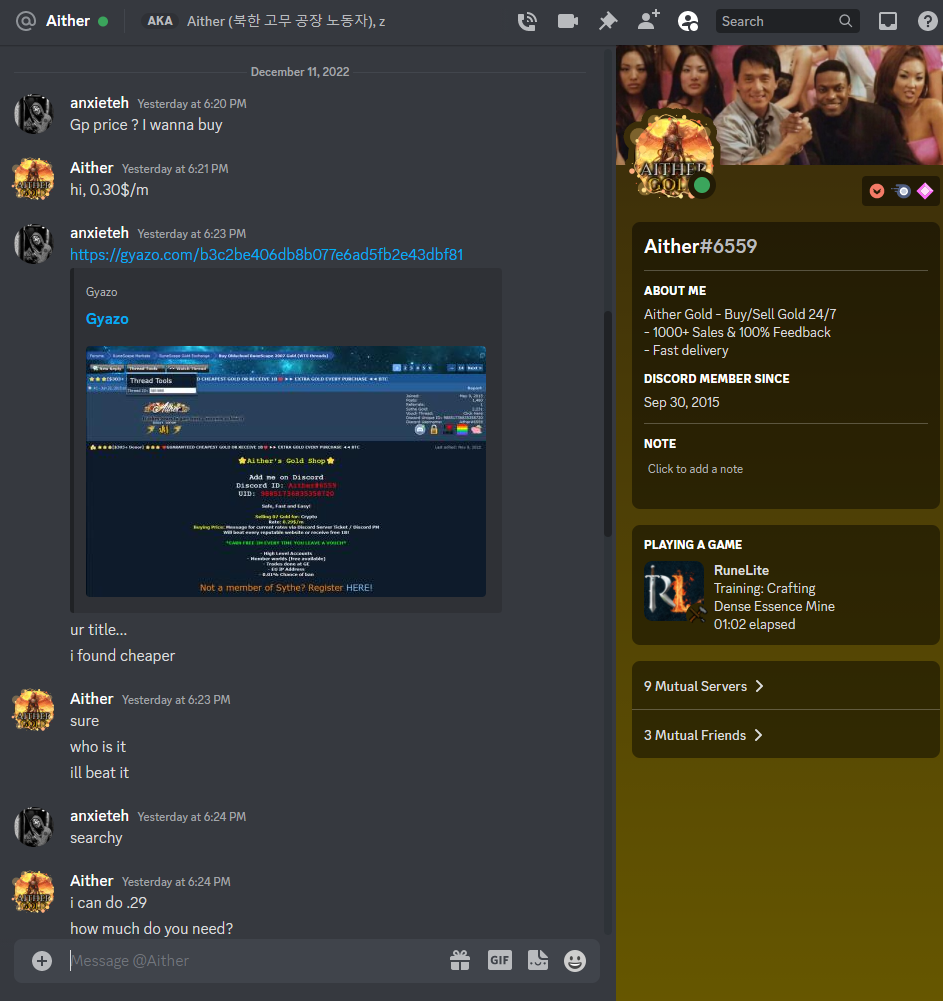The width and height of the screenshot is (943, 1001).
Task: Click the RuneLite game icon
Action: (x=674, y=592)
